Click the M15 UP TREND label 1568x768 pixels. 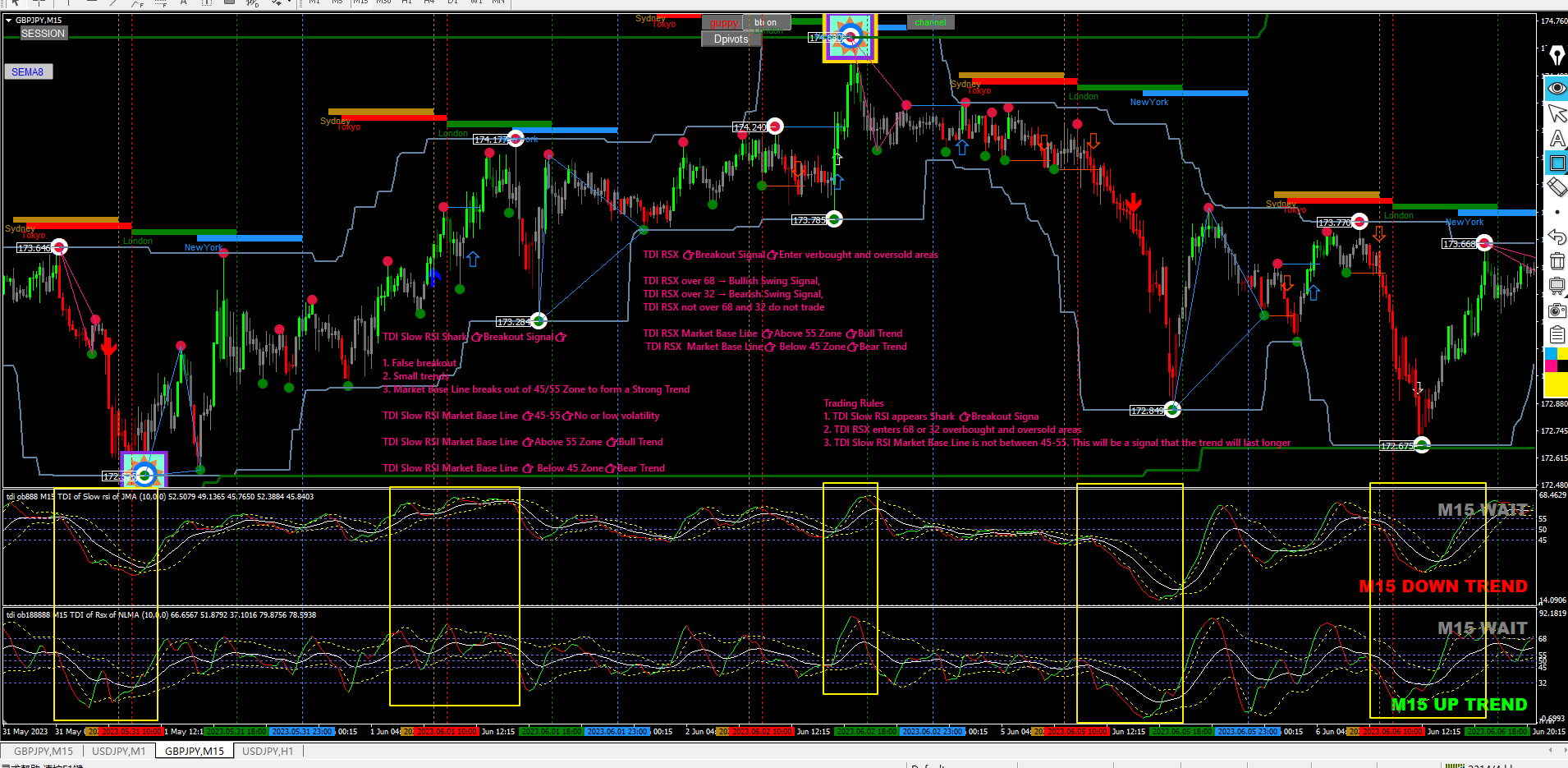point(1459,705)
